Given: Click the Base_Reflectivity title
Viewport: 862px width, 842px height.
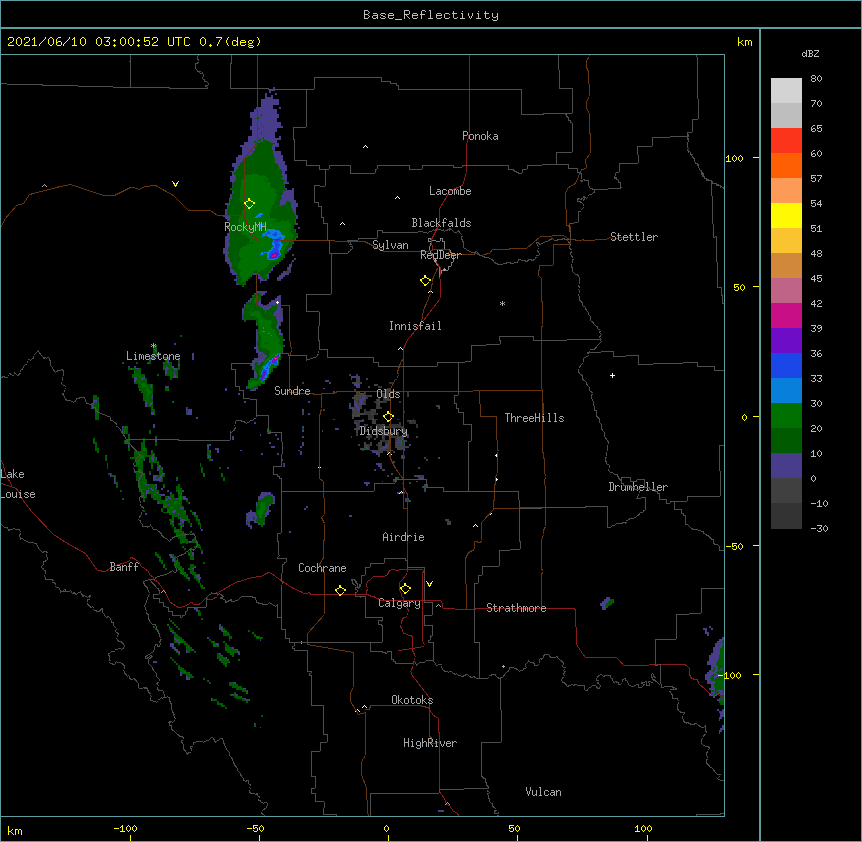Looking at the screenshot, I should 431,15.
